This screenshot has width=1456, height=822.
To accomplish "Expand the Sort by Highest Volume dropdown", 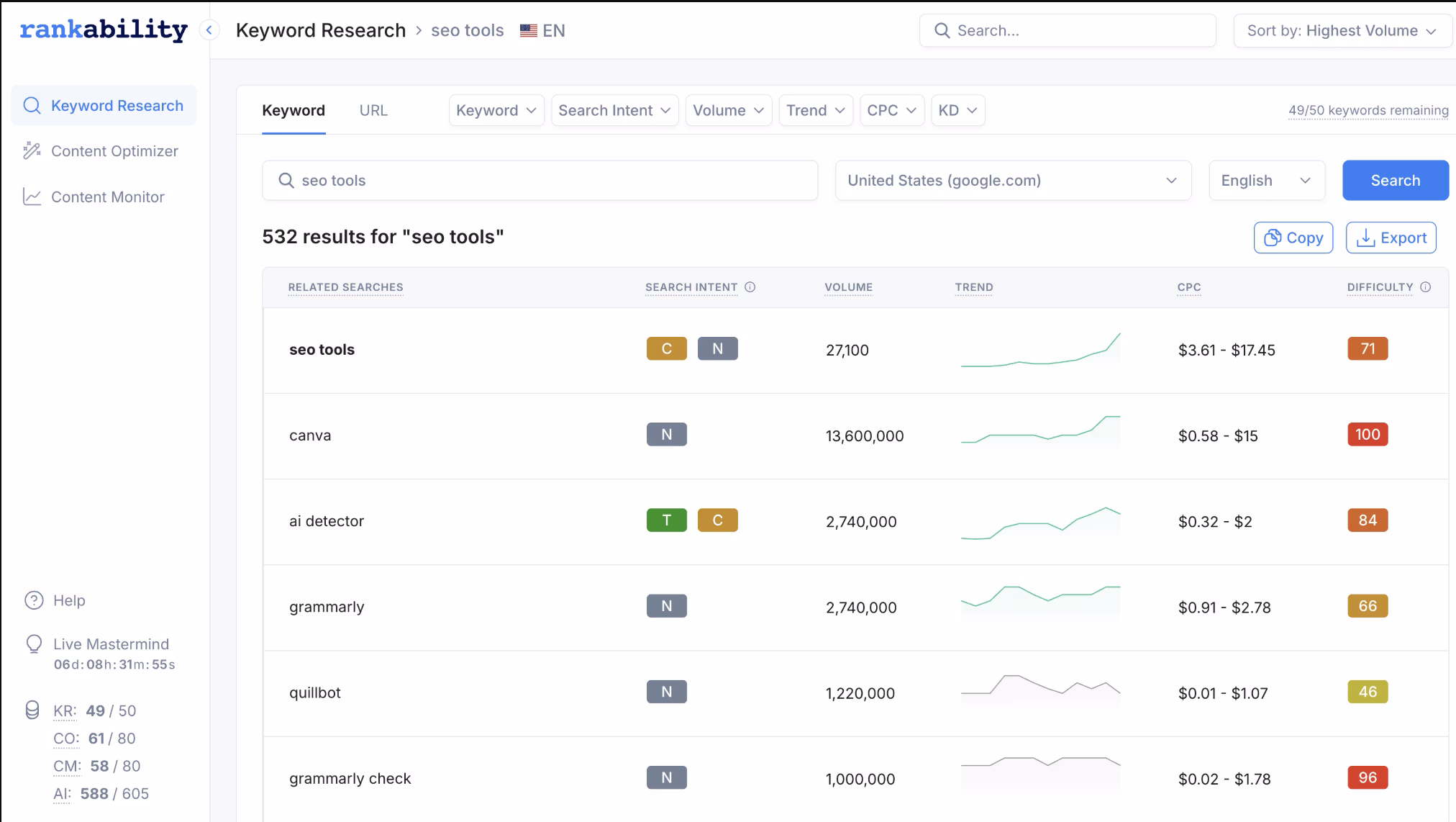I will pos(1342,31).
